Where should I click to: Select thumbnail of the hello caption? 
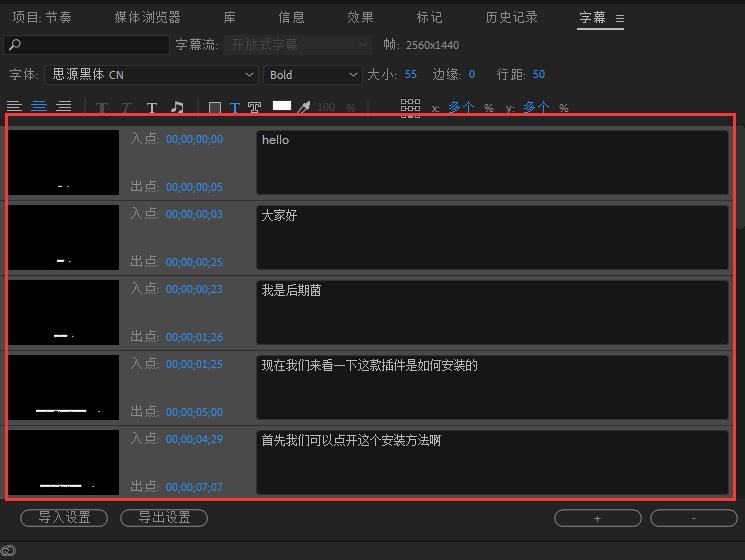tap(63, 162)
